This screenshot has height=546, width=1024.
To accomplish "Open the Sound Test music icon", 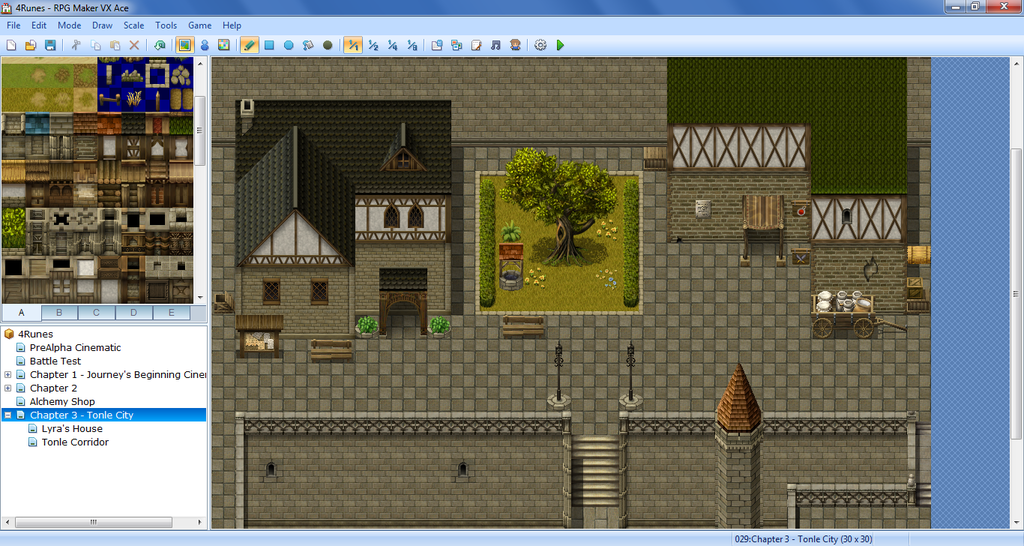I will pyautogui.click(x=496, y=45).
